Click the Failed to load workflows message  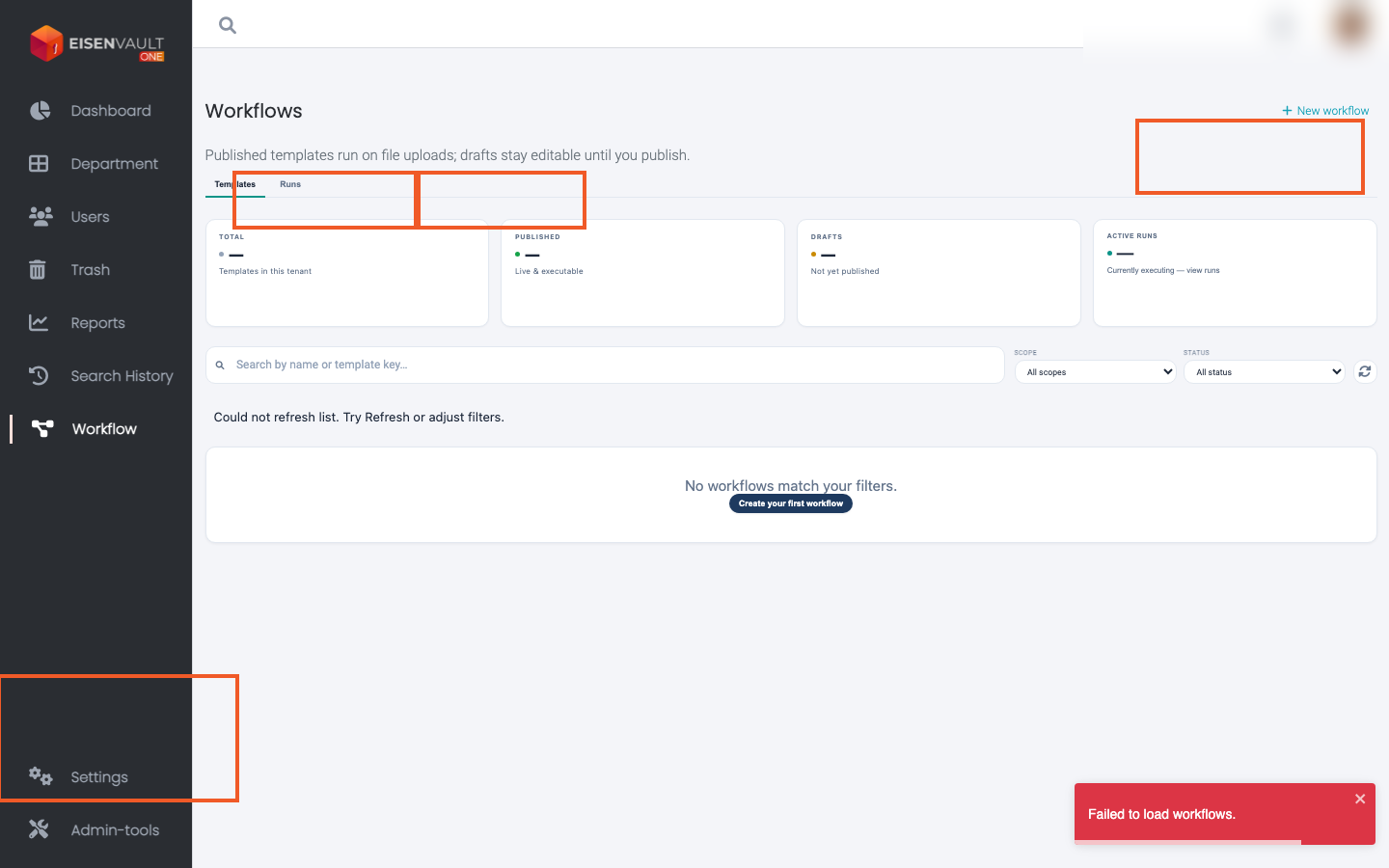[1161, 814]
